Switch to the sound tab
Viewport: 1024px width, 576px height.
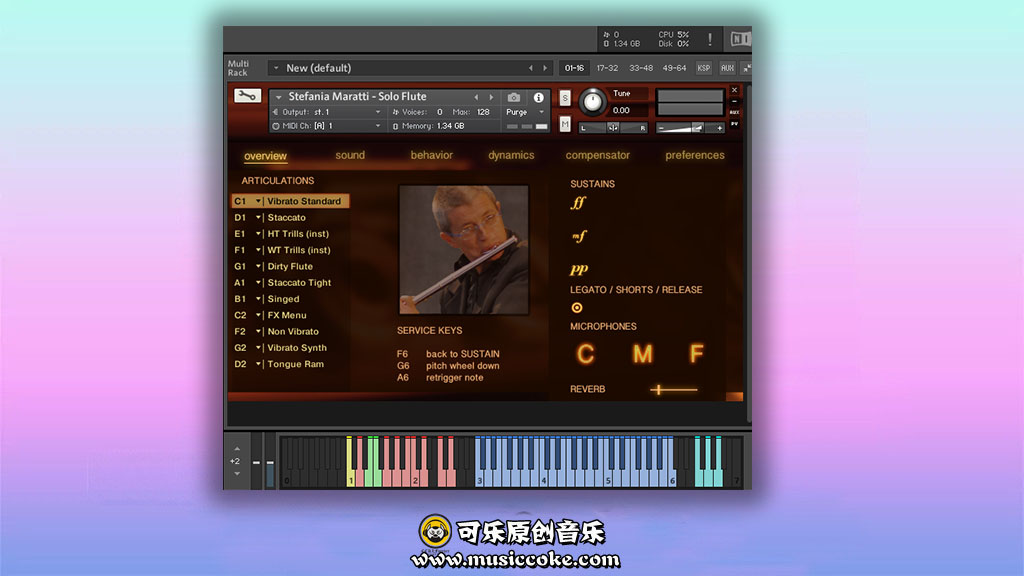pyautogui.click(x=350, y=155)
